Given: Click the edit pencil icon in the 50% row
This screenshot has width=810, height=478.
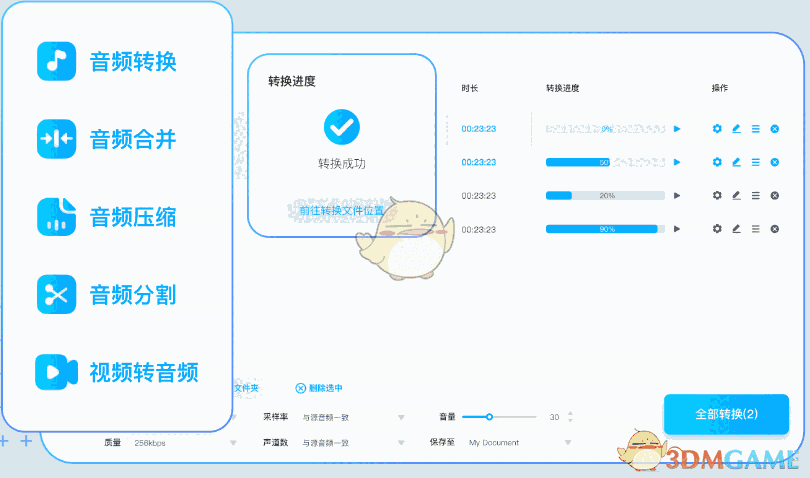Looking at the screenshot, I should pyautogui.click(x=737, y=162).
